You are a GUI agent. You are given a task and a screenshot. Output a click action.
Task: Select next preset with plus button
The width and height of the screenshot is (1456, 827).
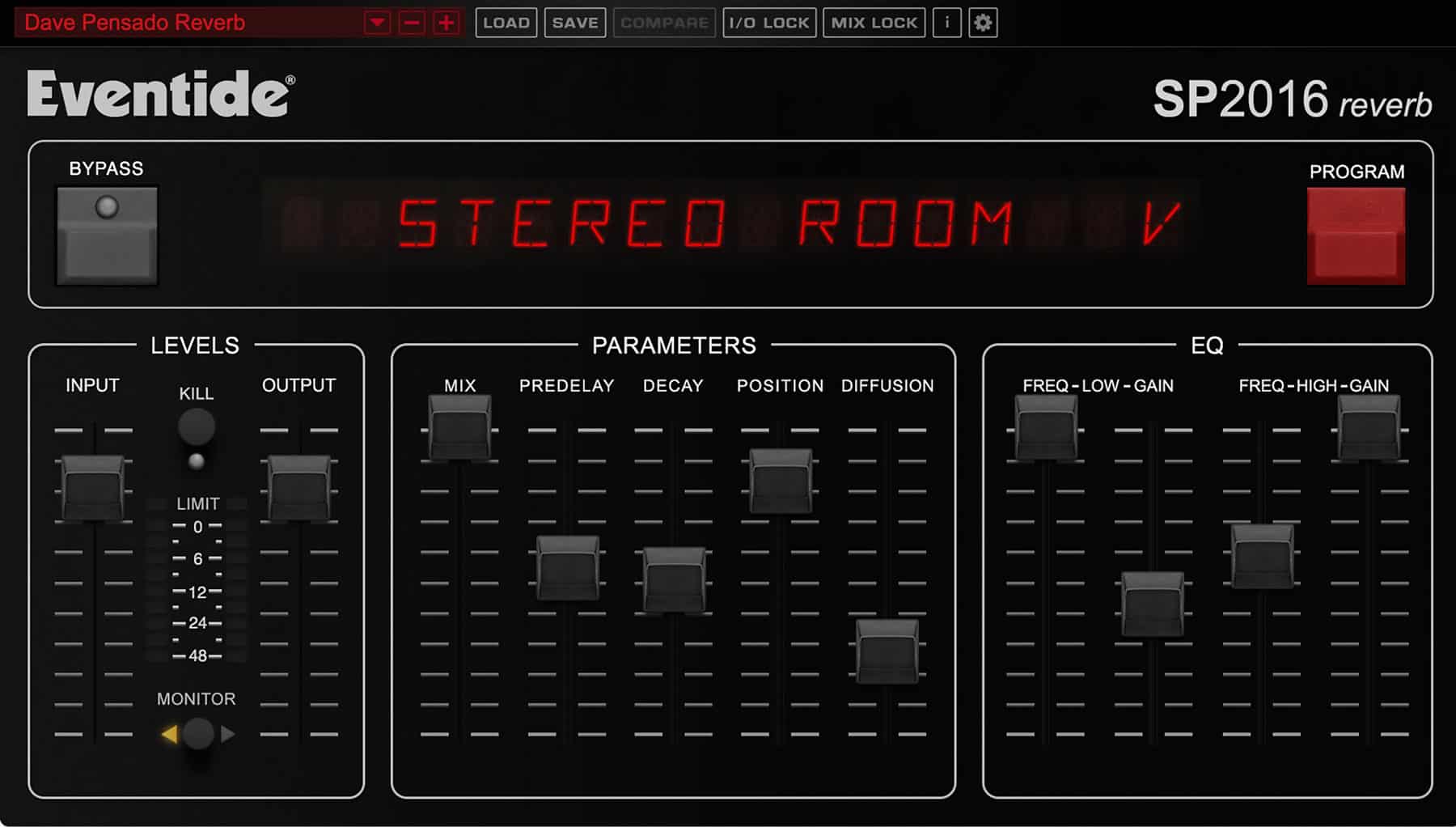tap(447, 23)
